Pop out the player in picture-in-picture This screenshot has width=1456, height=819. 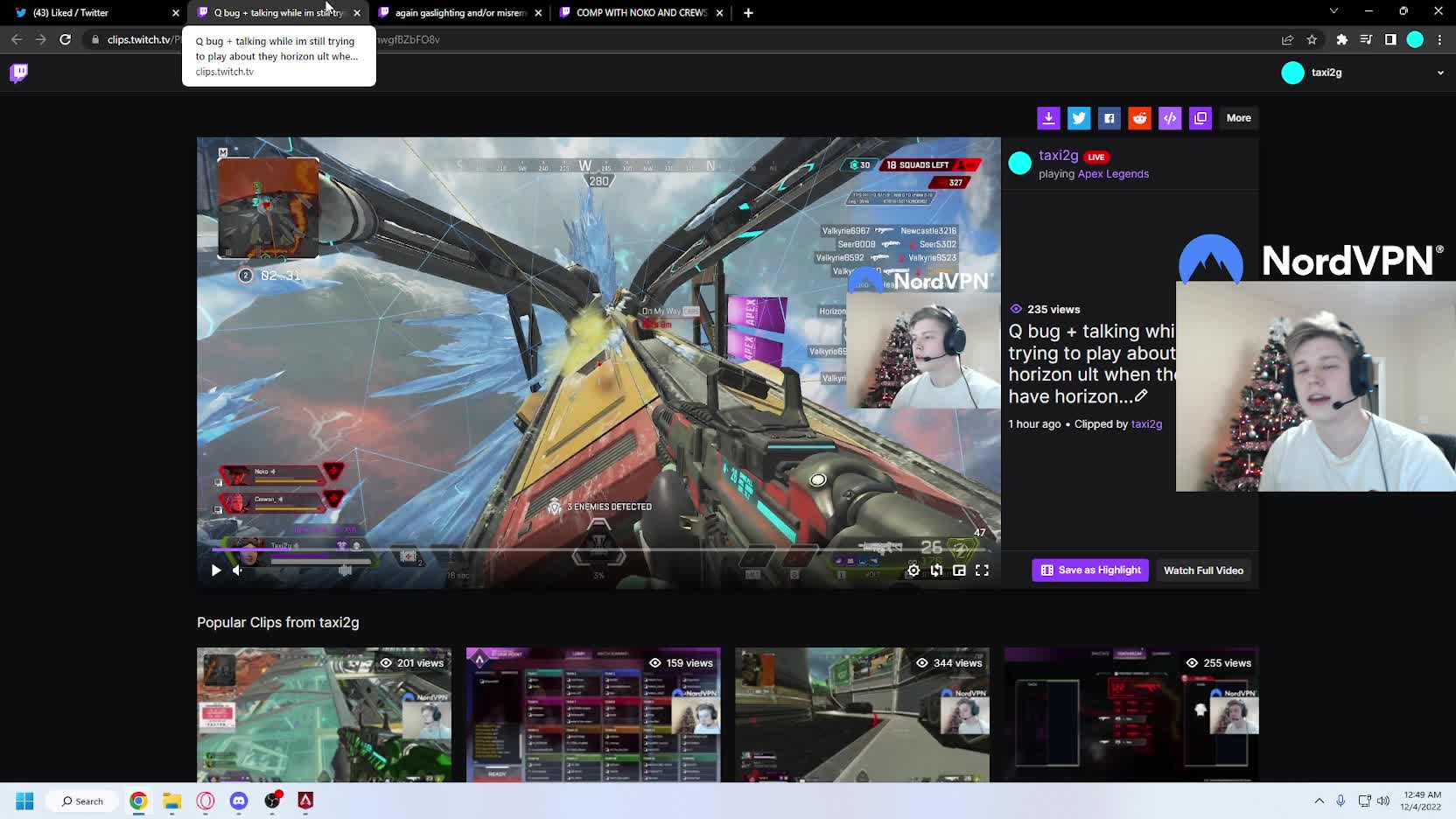[959, 570]
